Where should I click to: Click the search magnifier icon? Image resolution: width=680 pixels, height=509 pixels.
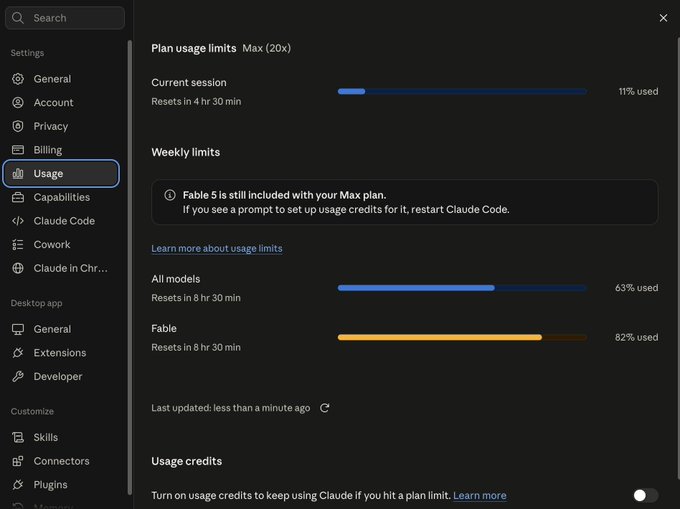pyautogui.click(x=18, y=18)
